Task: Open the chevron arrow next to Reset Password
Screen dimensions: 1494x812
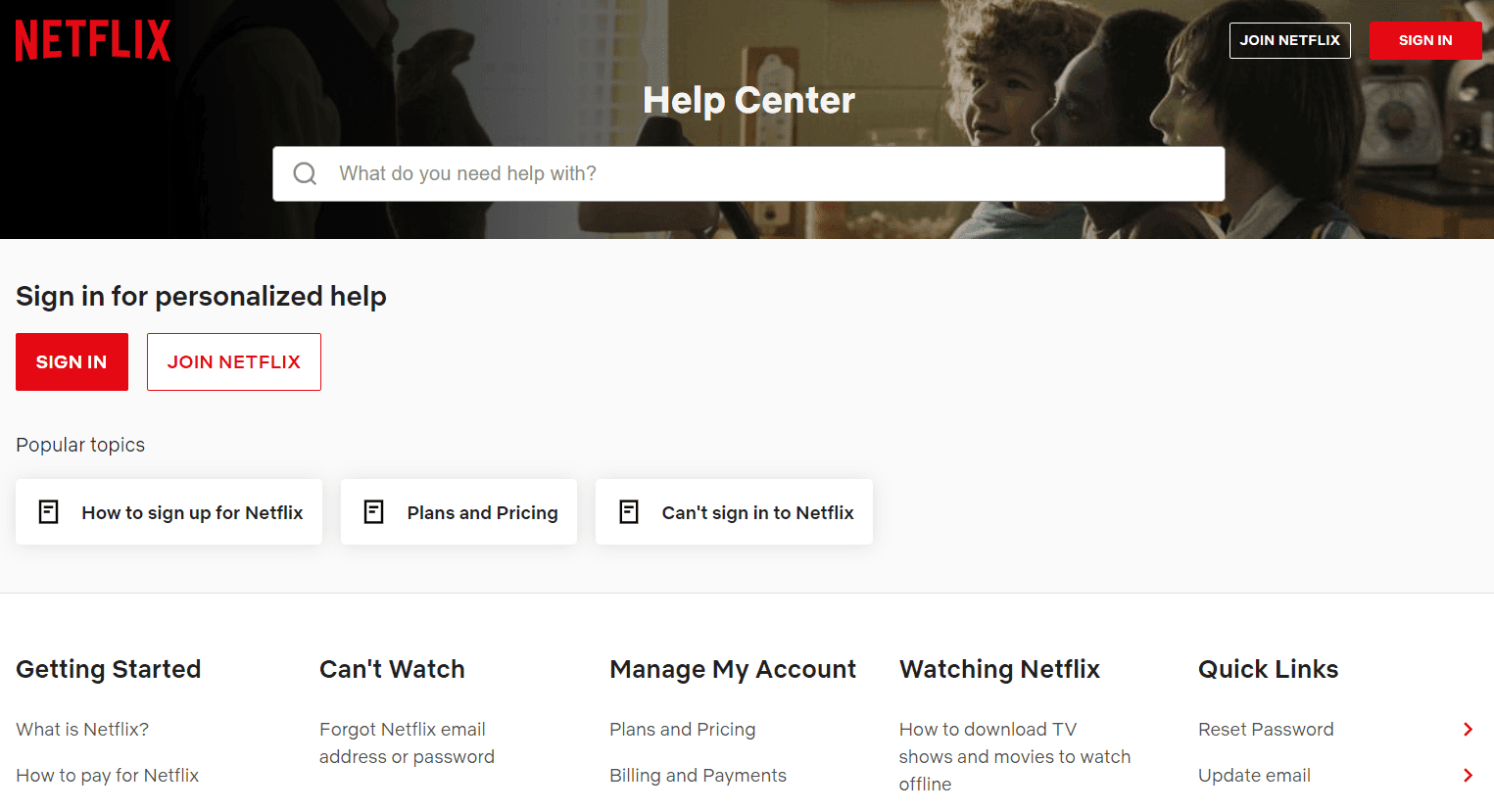Action: click(x=1468, y=729)
